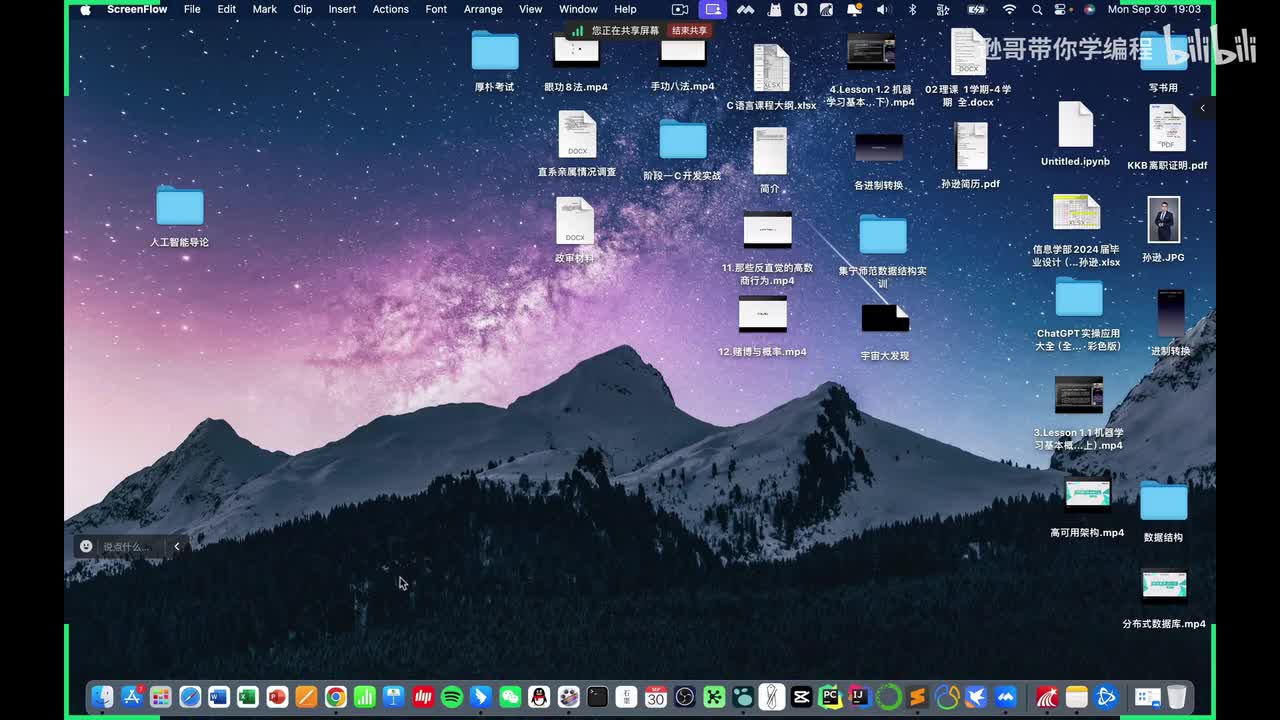The width and height of the screenshot is (1280, 720).
Task: Open the Mark menu
Action: [265, 9]
